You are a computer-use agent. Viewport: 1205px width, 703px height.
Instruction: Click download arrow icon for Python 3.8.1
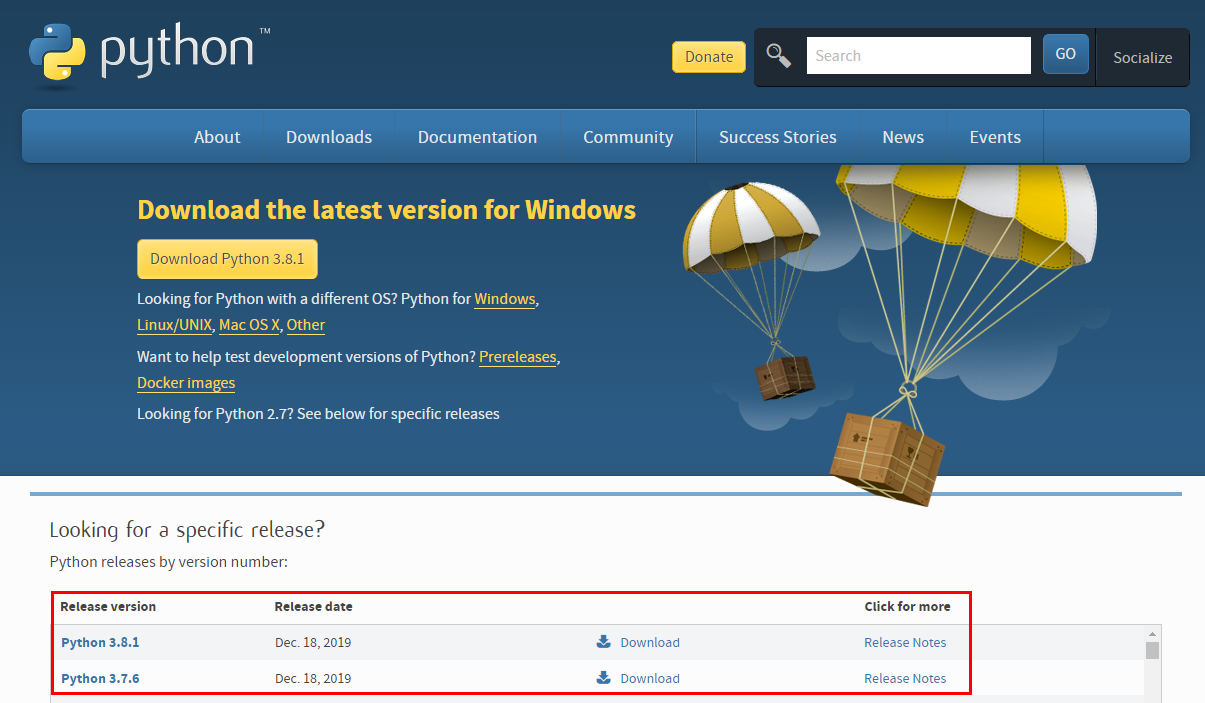[x=603, y=642]
